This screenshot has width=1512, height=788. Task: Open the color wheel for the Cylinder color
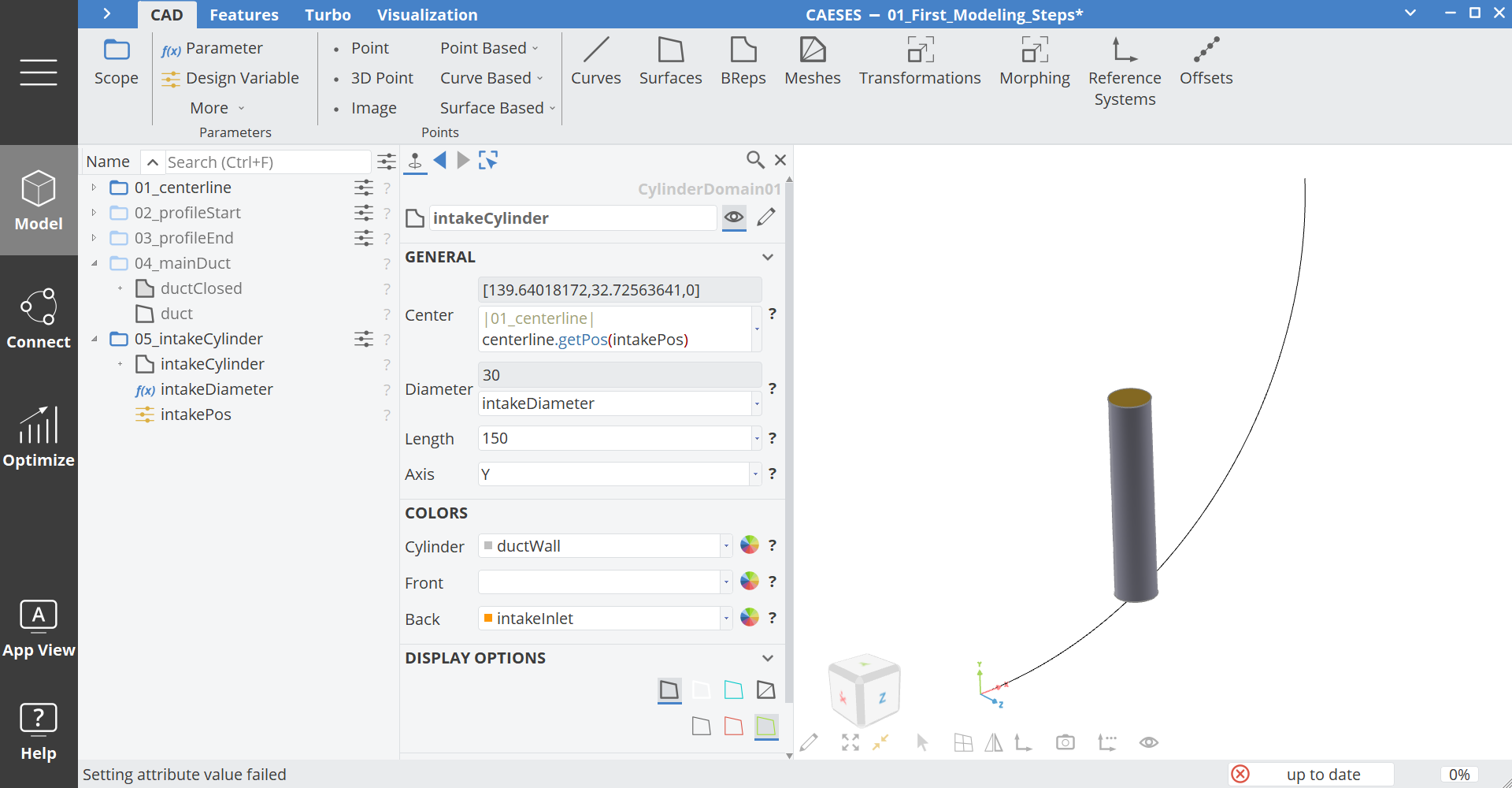tap(748, 545)
